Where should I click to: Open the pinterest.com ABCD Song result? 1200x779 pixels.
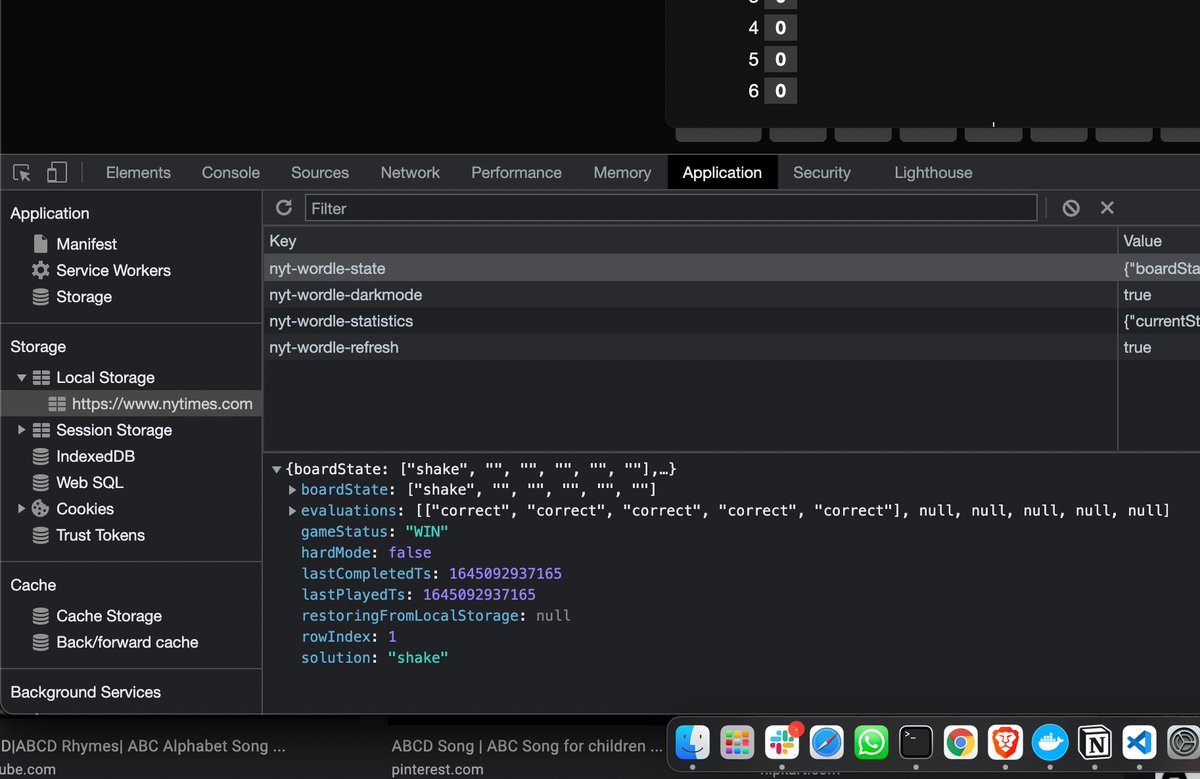tap(526, 747)
